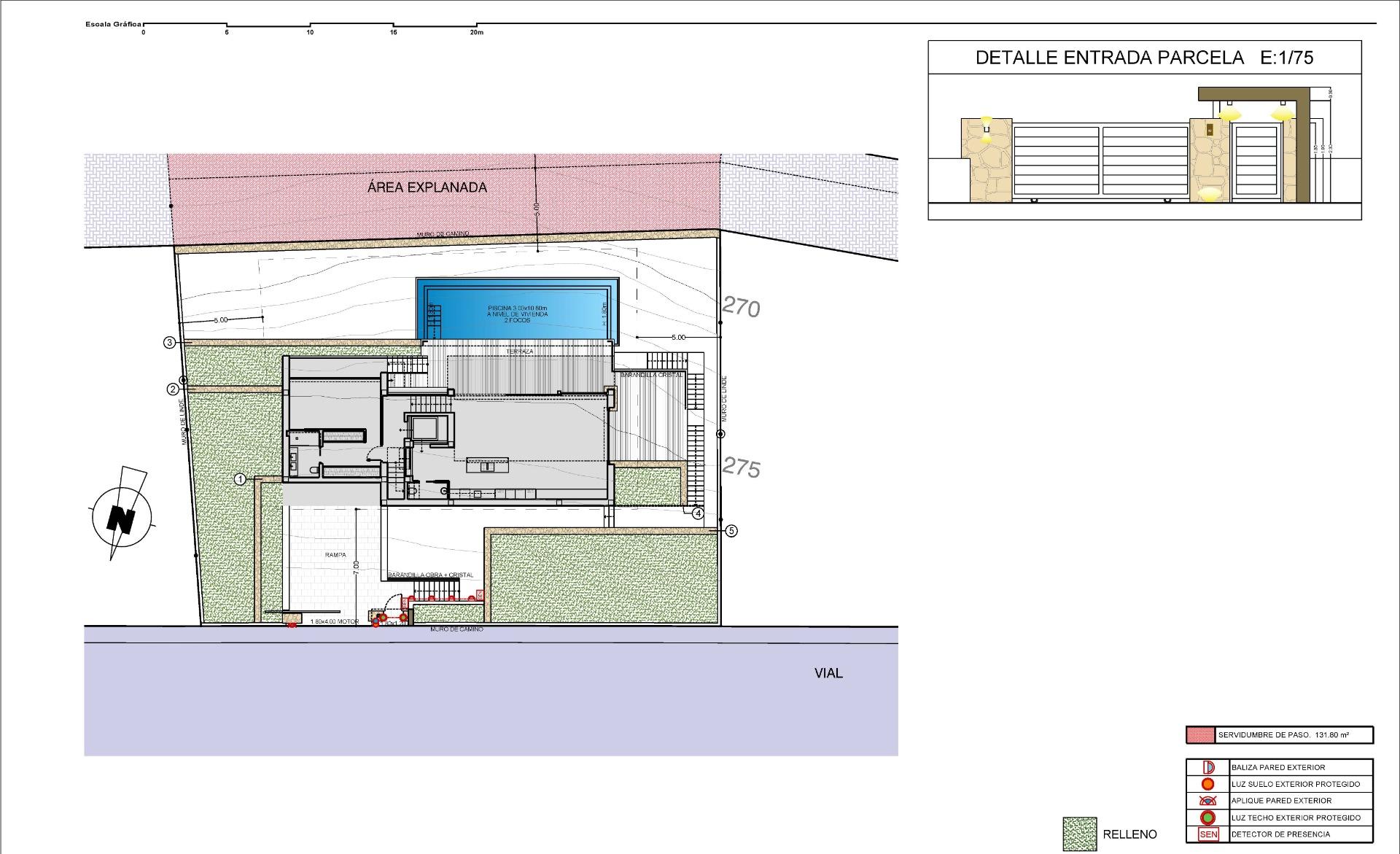1400x854 pixels.
Task: Click circled marker number 1
Action: pyautogui.click(x=240, y=479)
